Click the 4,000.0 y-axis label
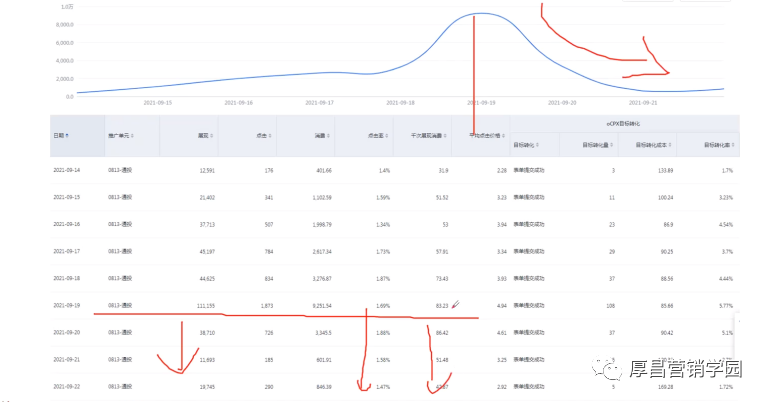 pyautogui.click(x=65, y=61)
